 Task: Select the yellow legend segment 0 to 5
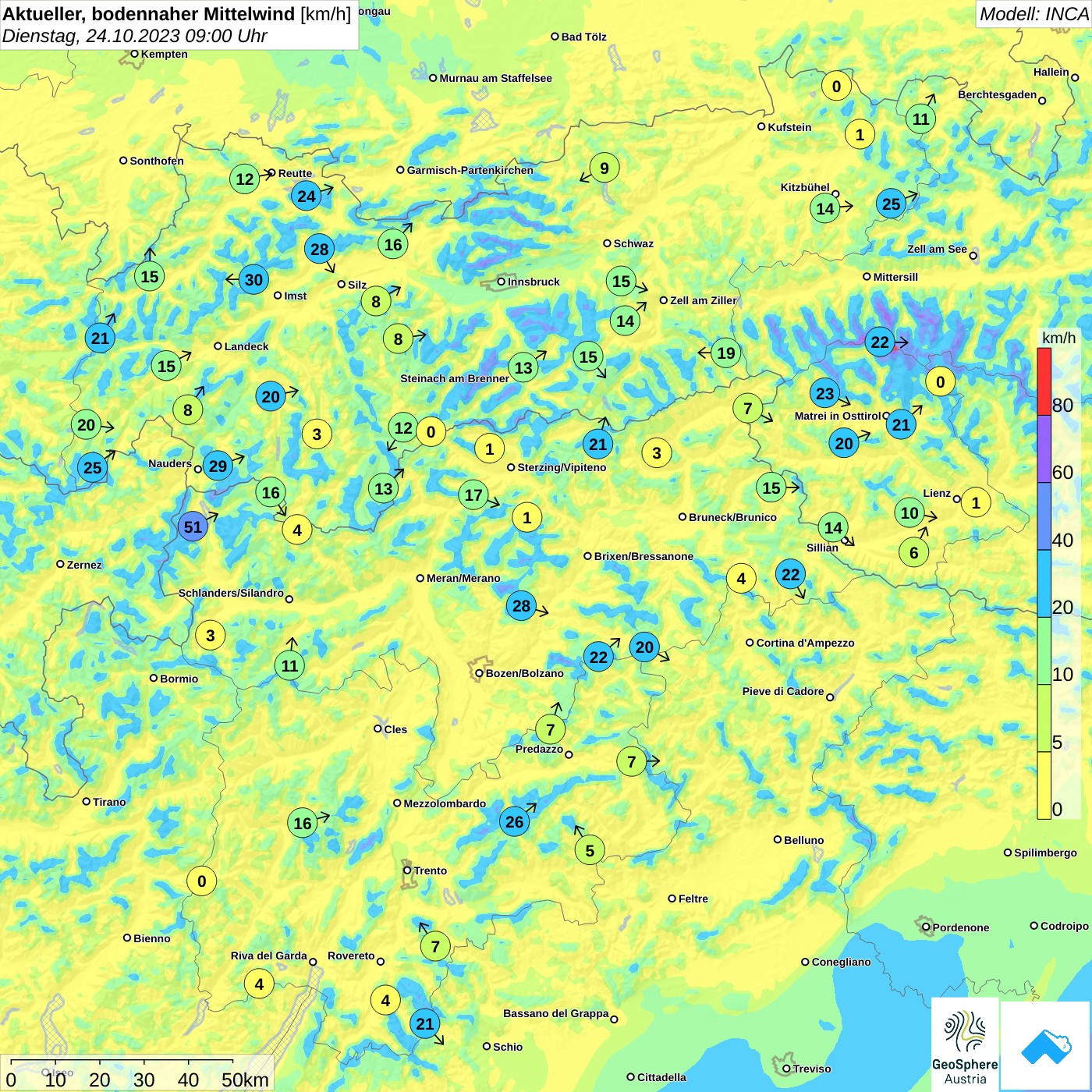tap(1044, 785)
